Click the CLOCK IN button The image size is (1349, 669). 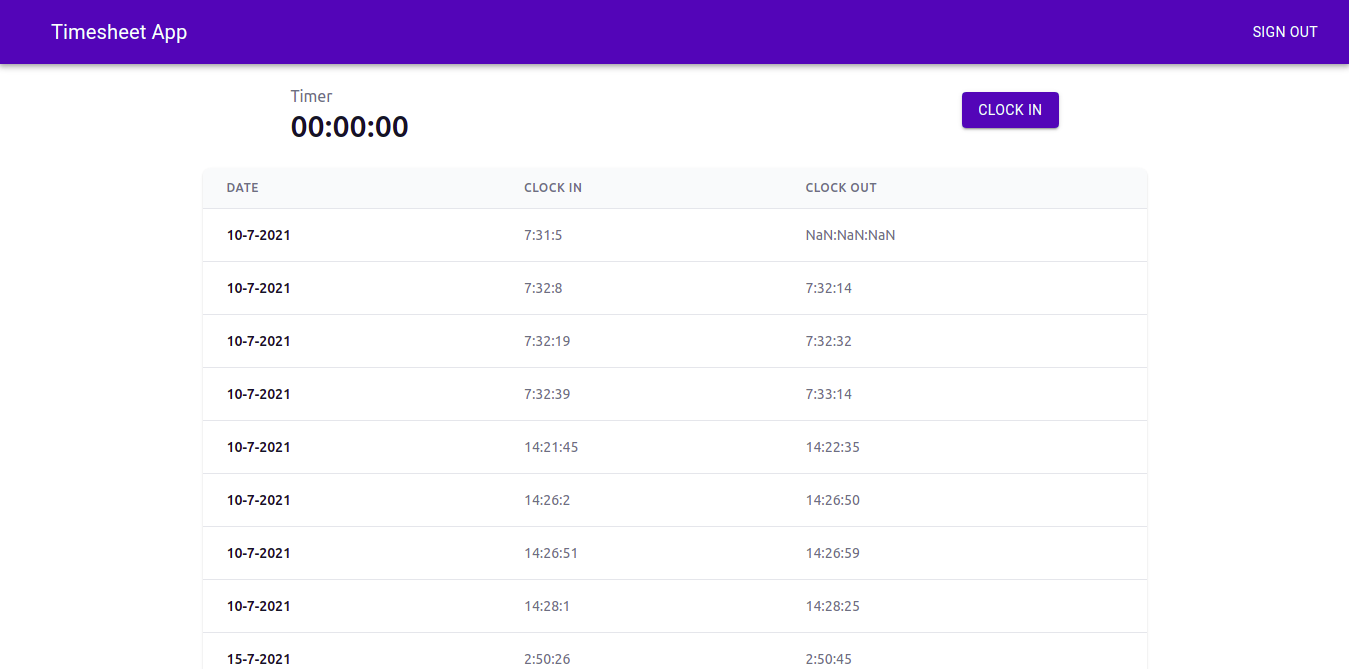tap(1010, 110)
